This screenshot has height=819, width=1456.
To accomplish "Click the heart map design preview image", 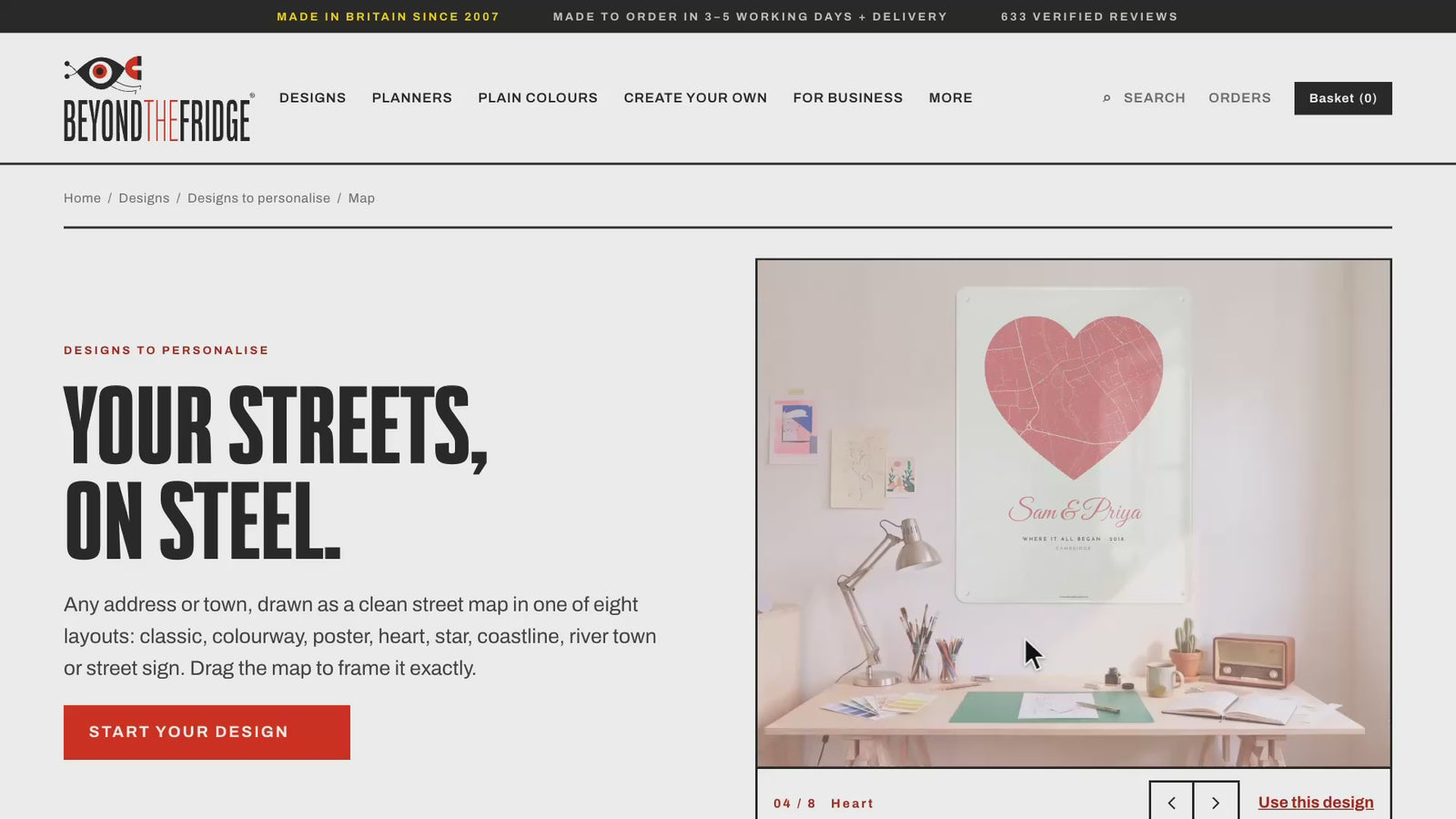I will (1074, 513).
